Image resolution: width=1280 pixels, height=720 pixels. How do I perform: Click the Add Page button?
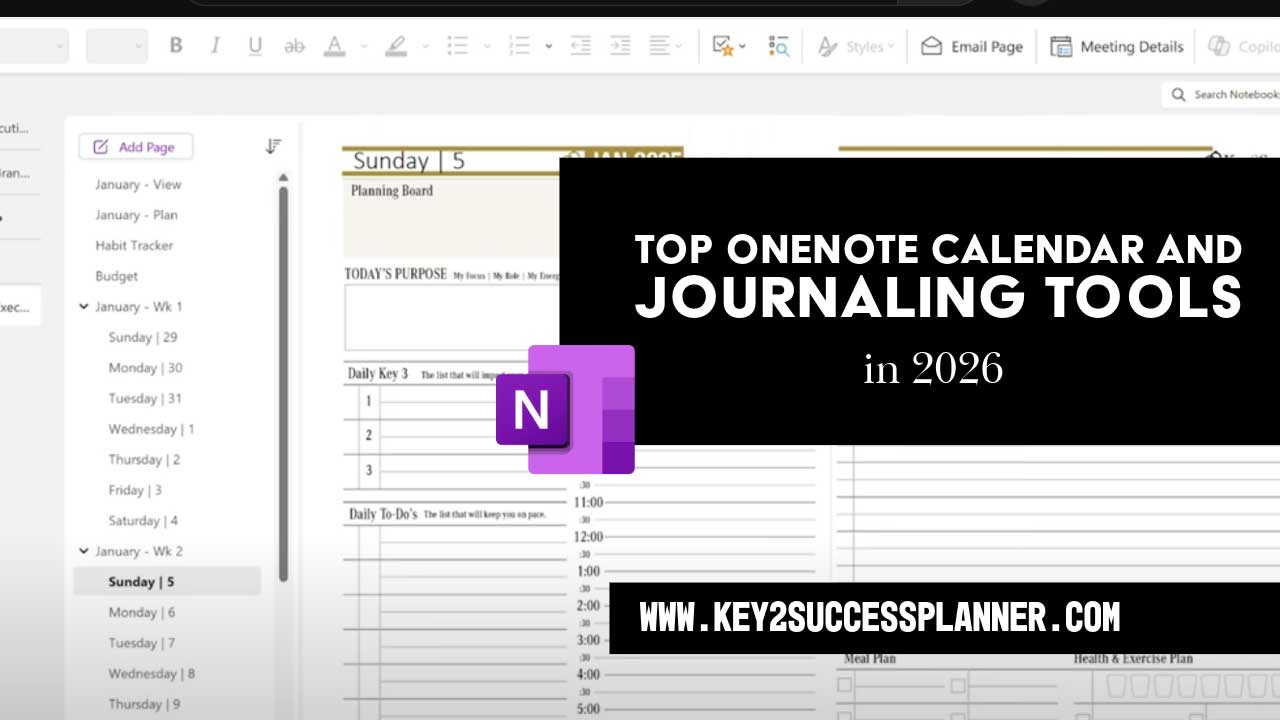(x=136, y=147)
